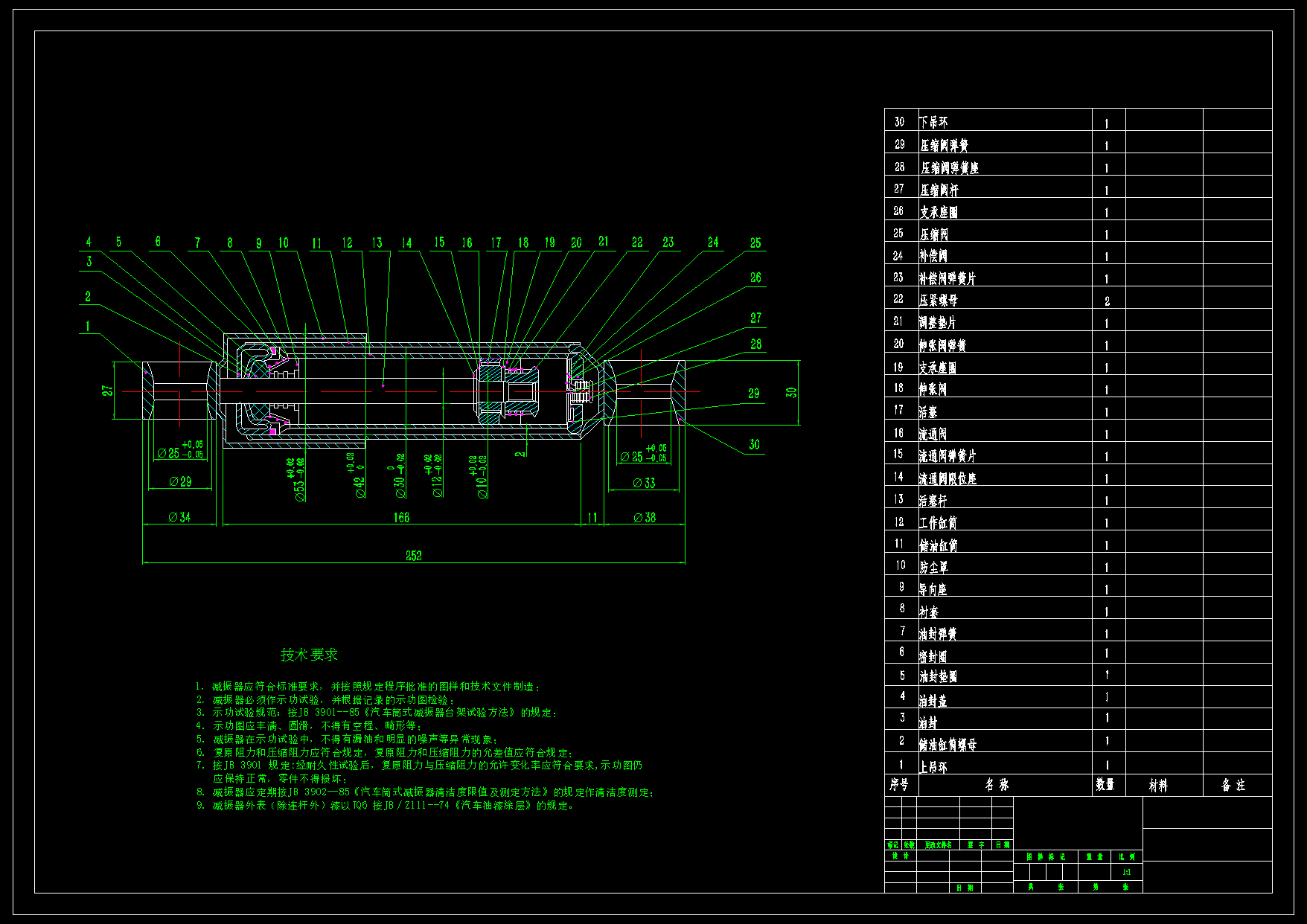Select the ∅33 diameter dimension
Image resolution: width=1307 pixels, height=924 pixels.
(644, 483)
